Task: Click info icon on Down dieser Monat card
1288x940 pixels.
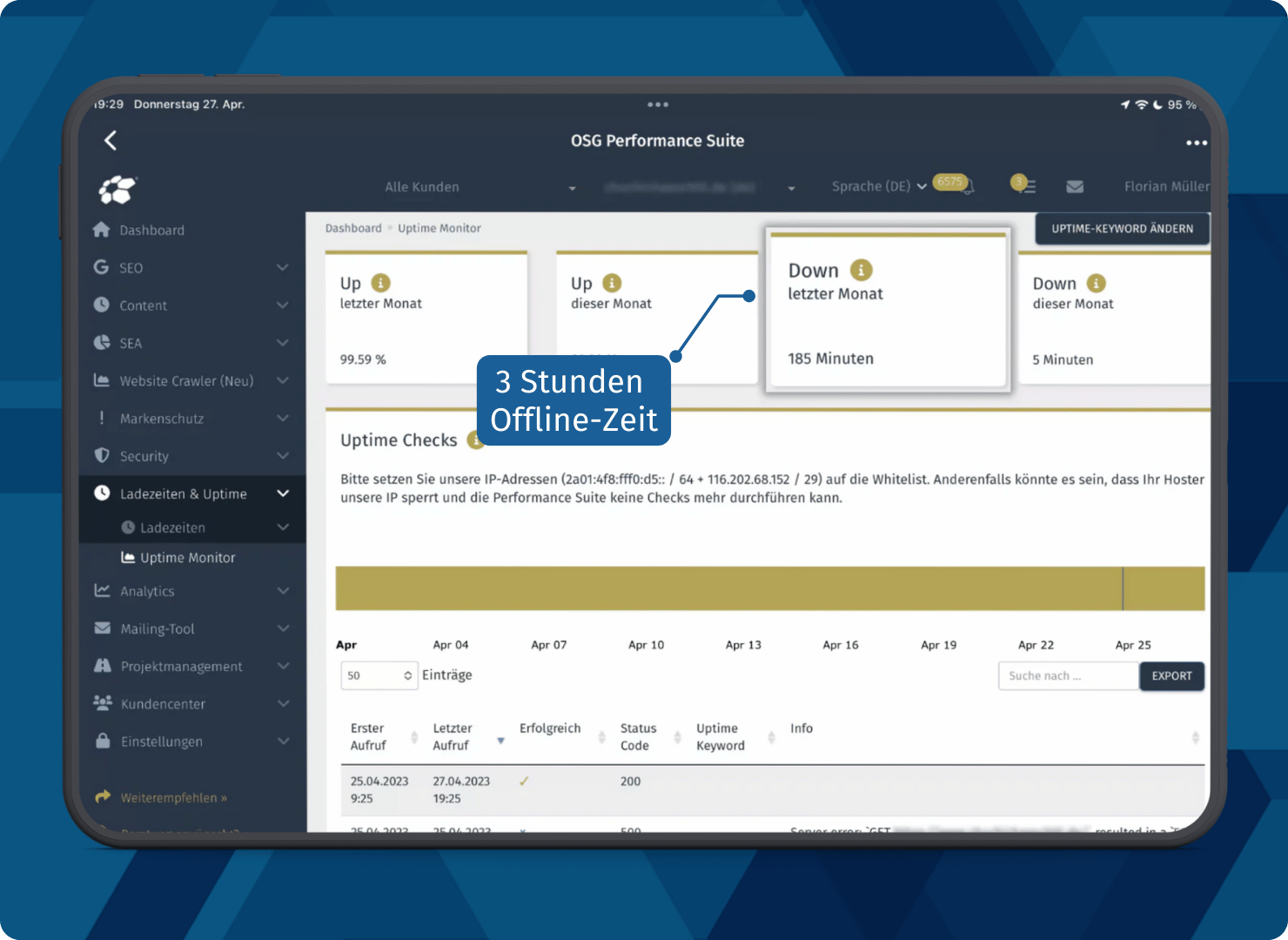Action: [1097, 283]
